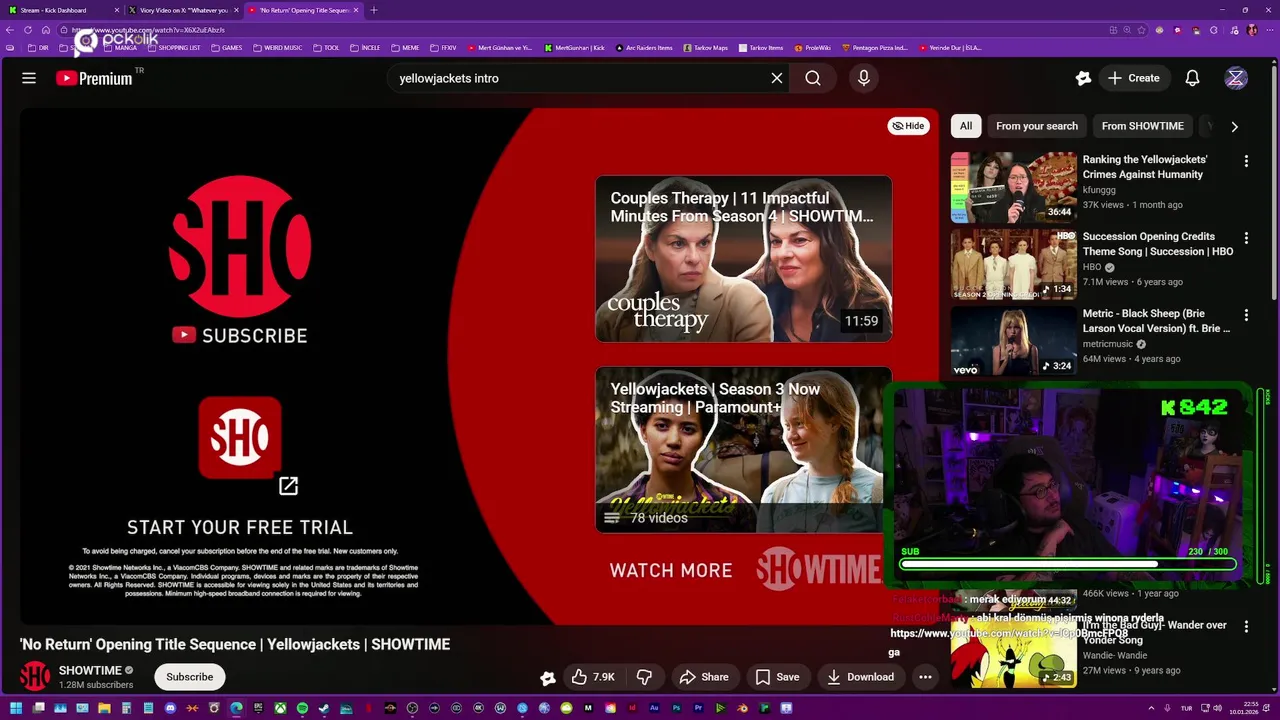Share the video
The height and width of the screenshot is (720, 1280).
point(704,677)
